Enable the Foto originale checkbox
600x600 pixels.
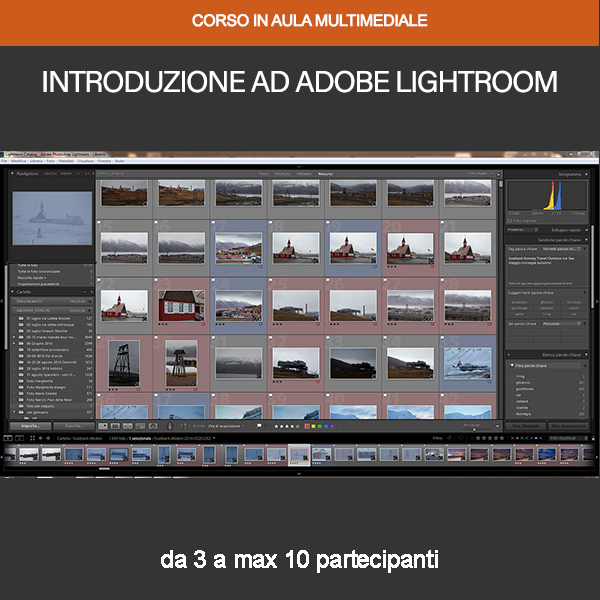point(509,221)
